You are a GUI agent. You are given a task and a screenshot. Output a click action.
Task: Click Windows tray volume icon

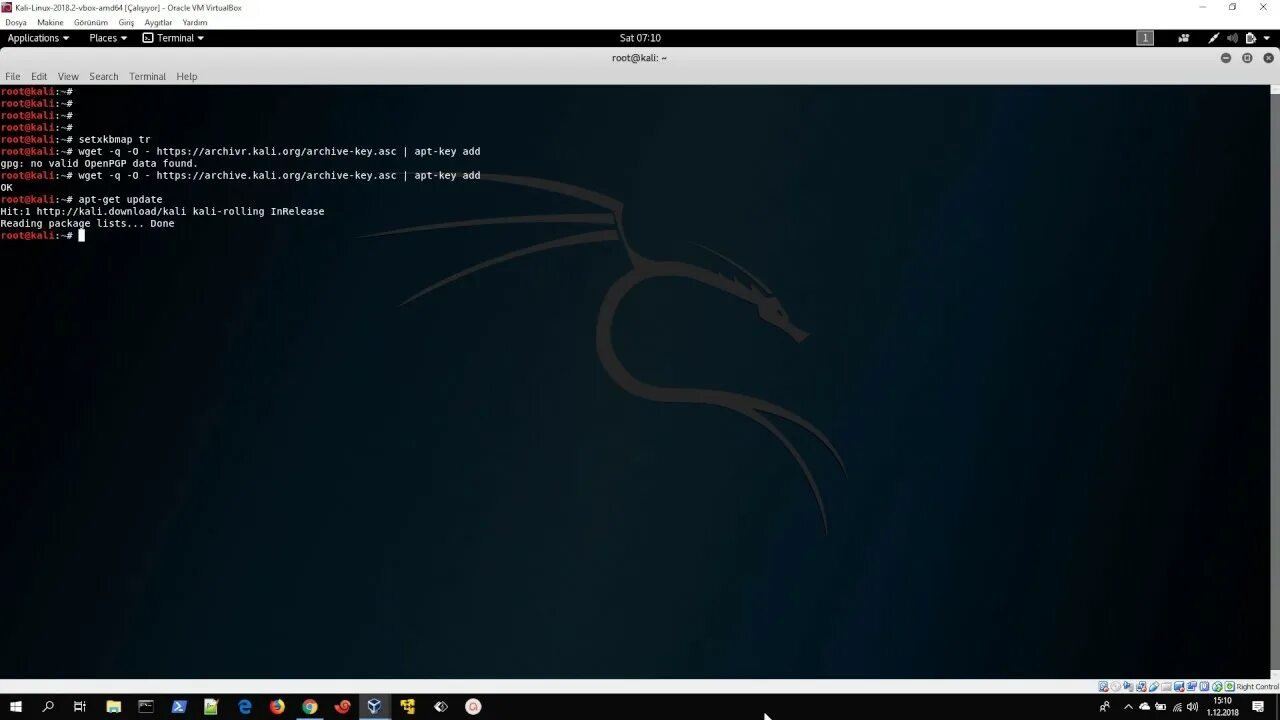click(1192, 707)
